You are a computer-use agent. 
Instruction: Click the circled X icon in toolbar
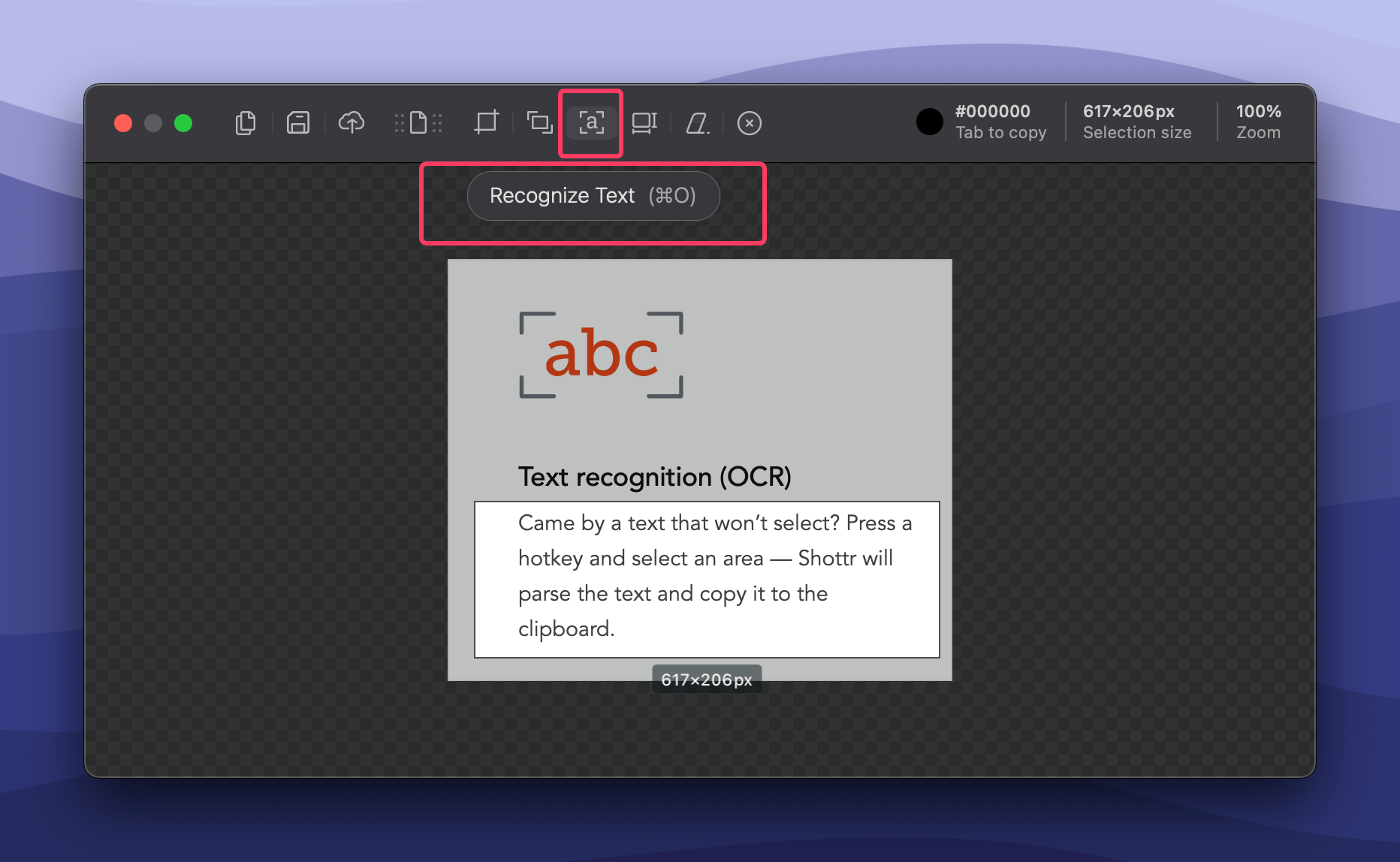tap(749, 123)
